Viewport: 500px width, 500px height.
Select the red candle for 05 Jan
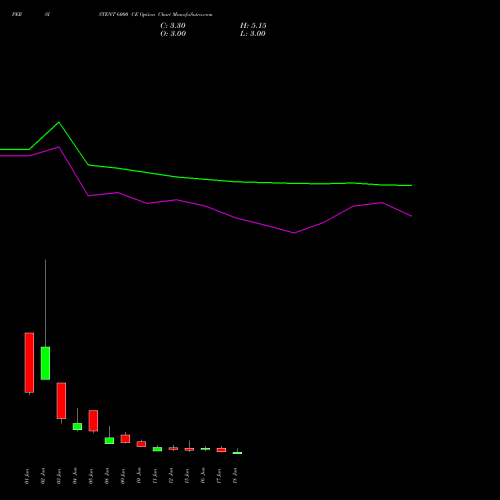[93, 421]
